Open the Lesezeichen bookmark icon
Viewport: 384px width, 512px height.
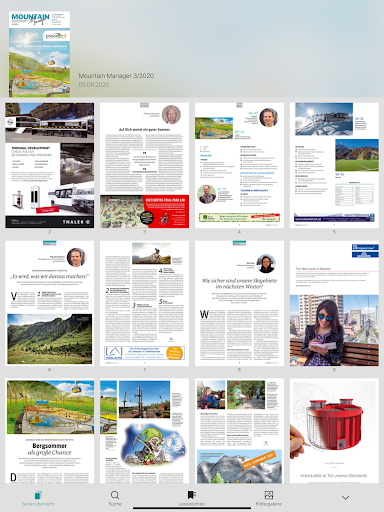click(191, 495)
